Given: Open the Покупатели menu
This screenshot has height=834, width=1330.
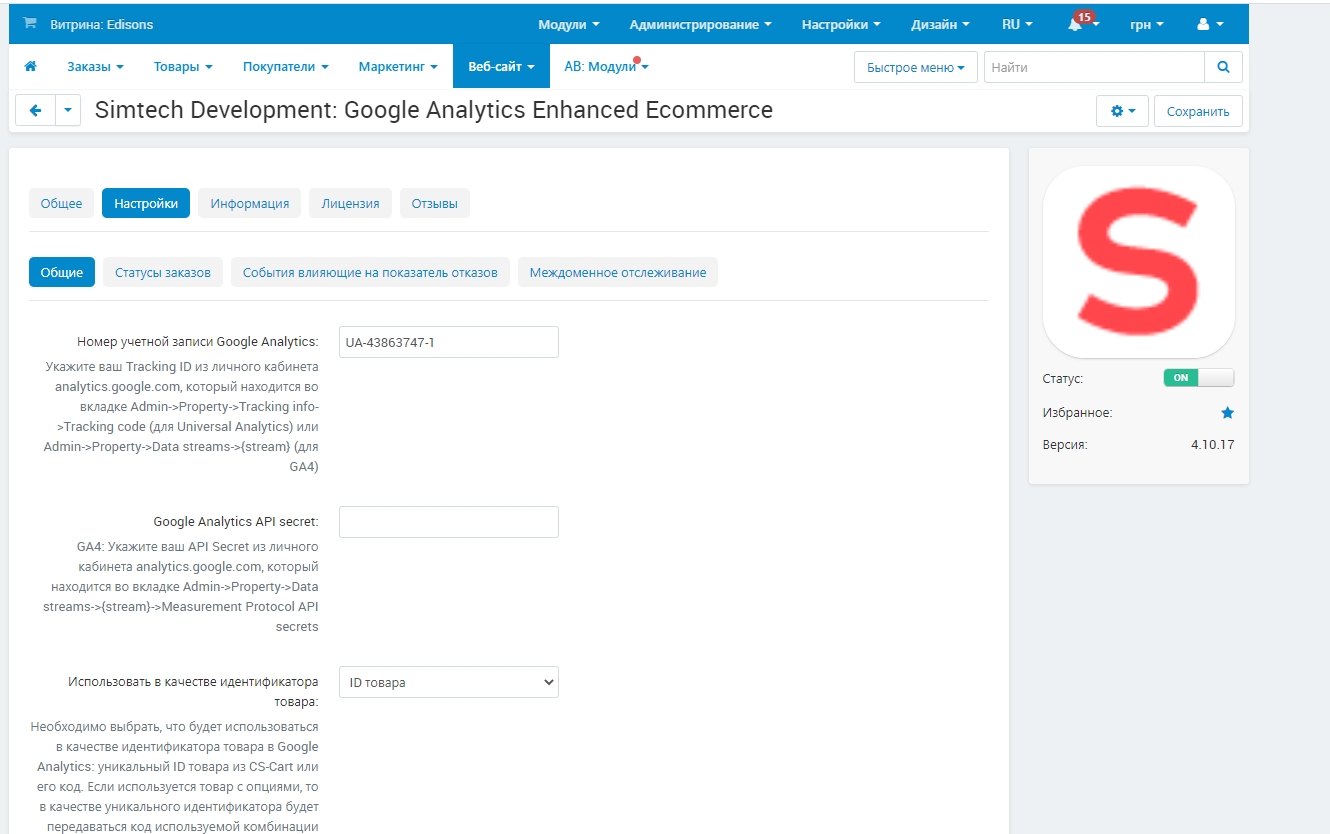Looking at the screenshot, I should coord(285,66).
